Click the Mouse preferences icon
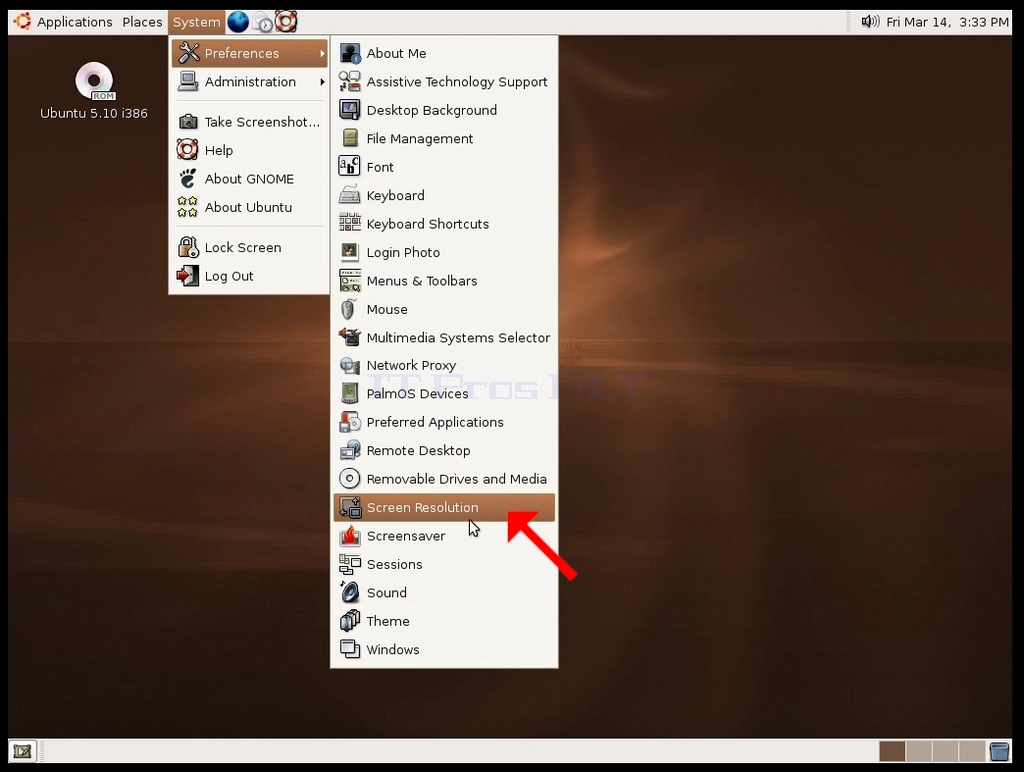This screenshot has width=1024, height=772. pyautogui.click(x=350, y=309)
